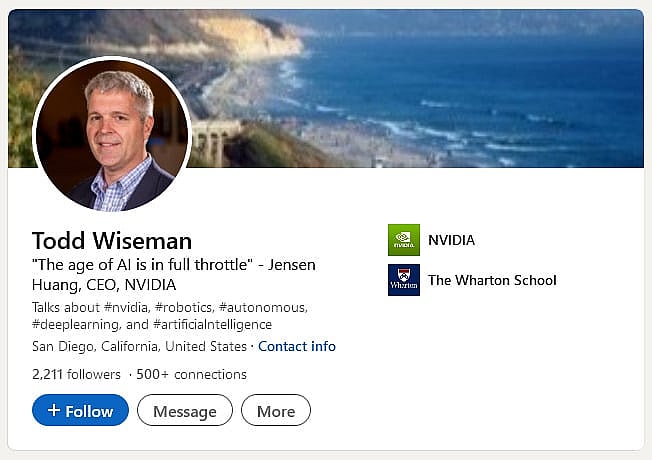Click the San Diego, California location text

[x=139, y=346]
